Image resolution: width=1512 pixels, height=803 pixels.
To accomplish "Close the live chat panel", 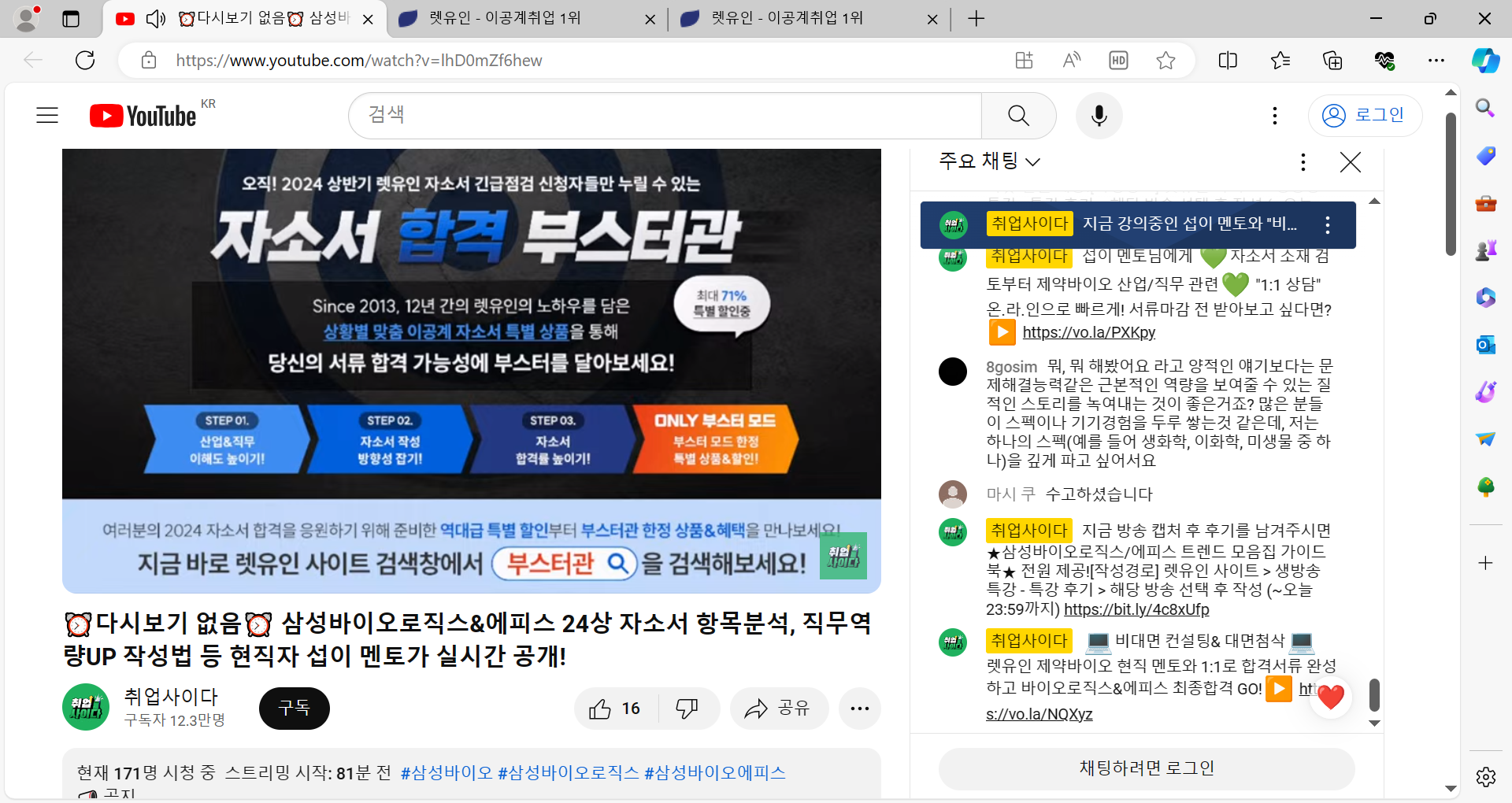I will [x=1351, y=162].
